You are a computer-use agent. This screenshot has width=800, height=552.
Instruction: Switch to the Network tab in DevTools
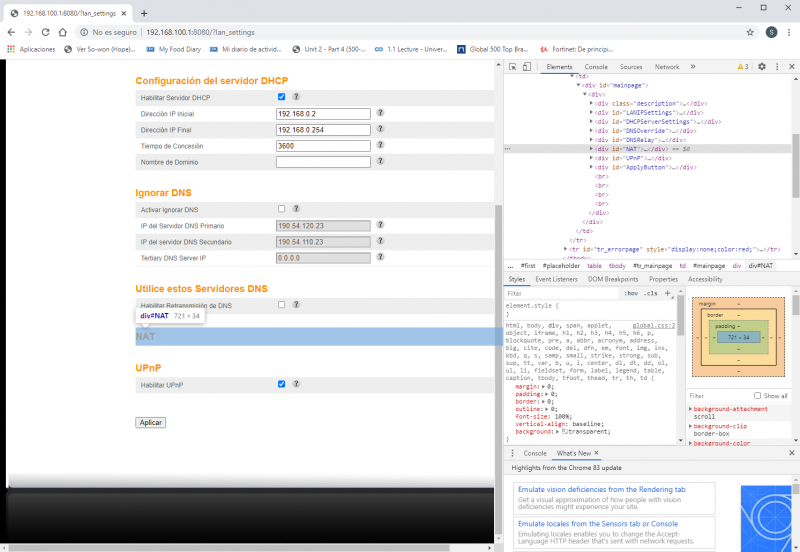pos(667,67)
